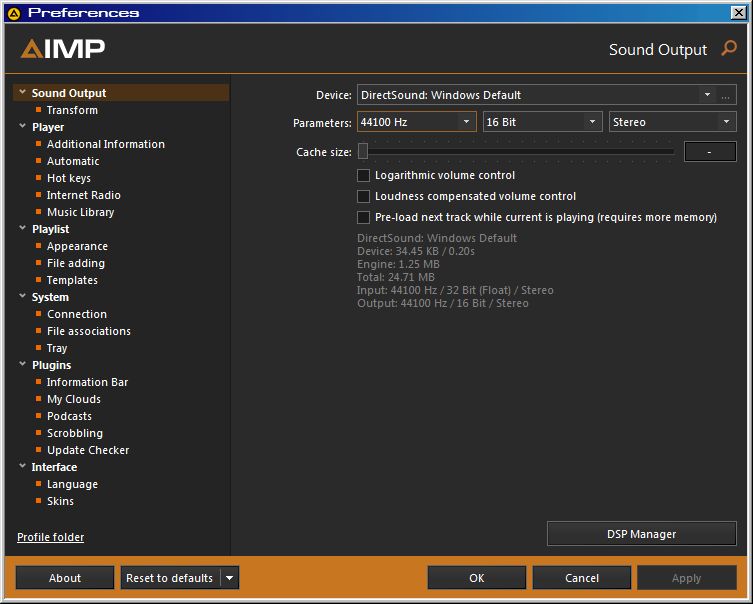Open the Additional Information settings page
This screenshot has width=753, height=604.
106,144
